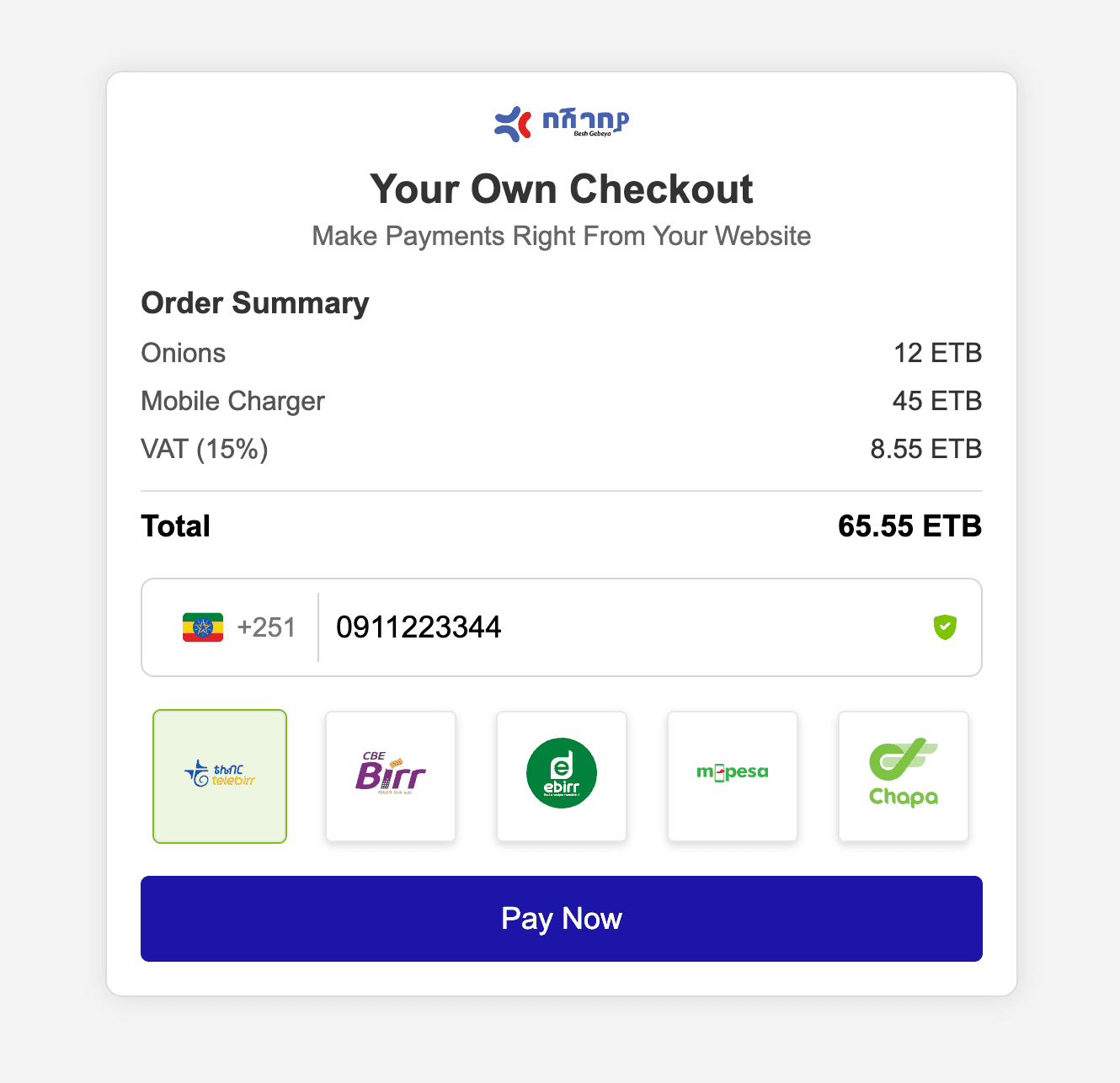Click the 8.55 ETB VAT amount
The image size is (1120, 1083).
(x=926, y=449)
